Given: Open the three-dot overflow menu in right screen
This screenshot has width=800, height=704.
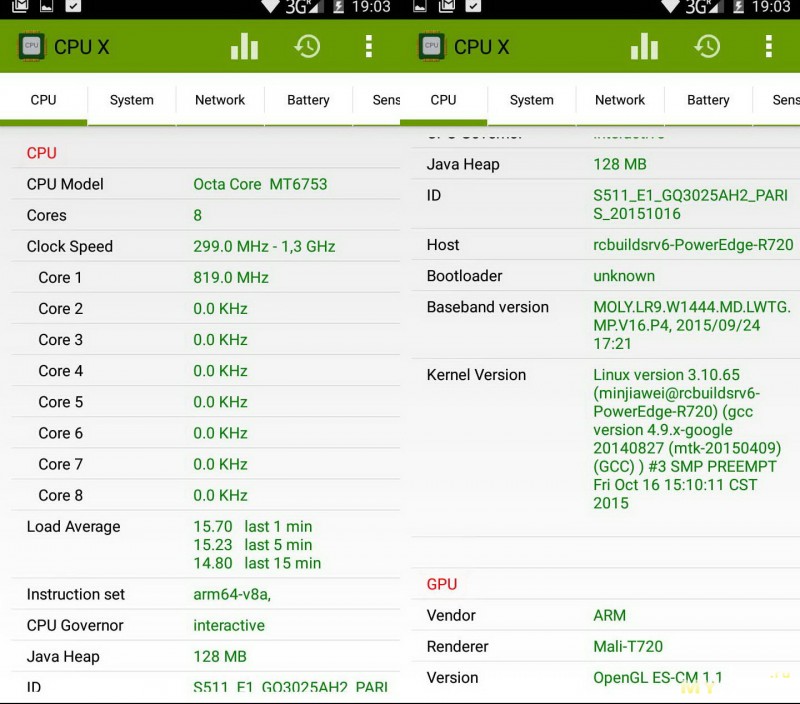Looking at the screenshot, I should (768, 46).
